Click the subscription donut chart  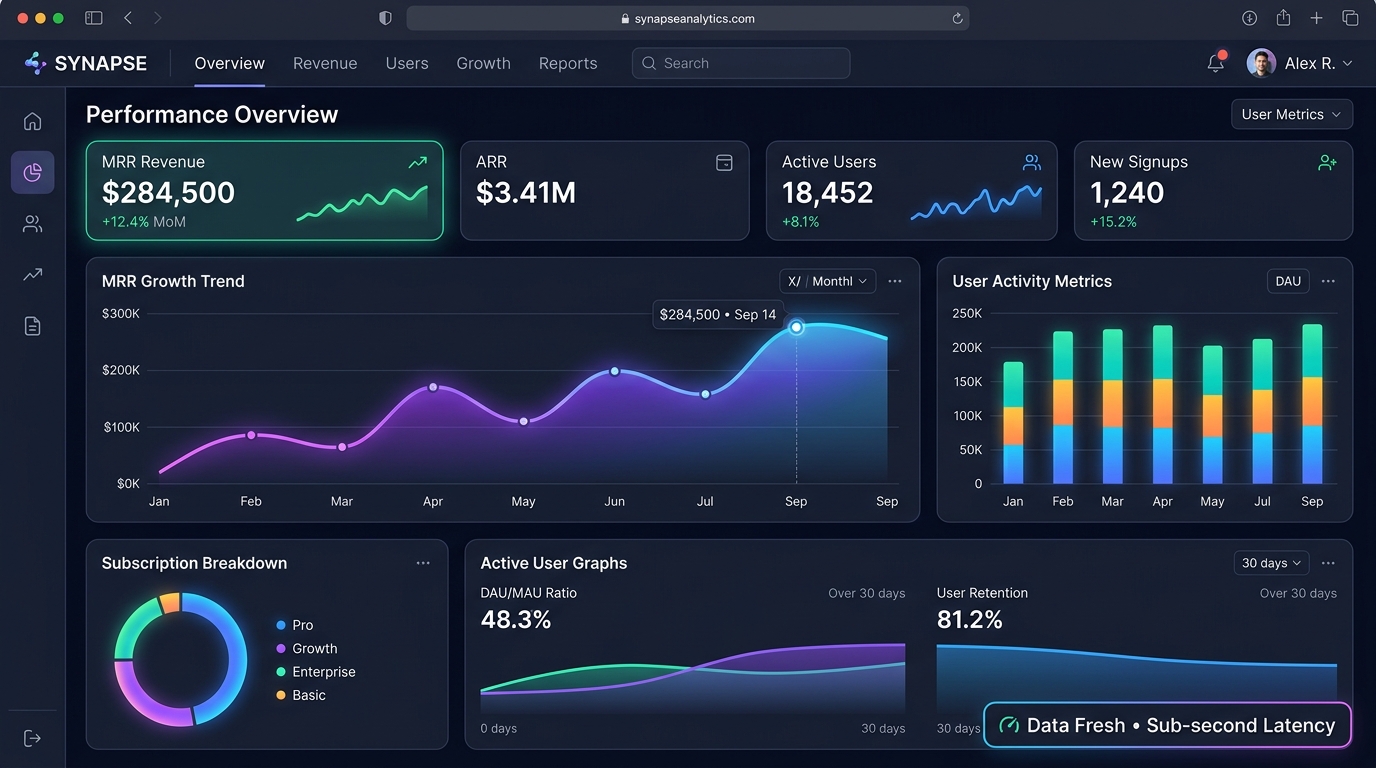[180, 658]
